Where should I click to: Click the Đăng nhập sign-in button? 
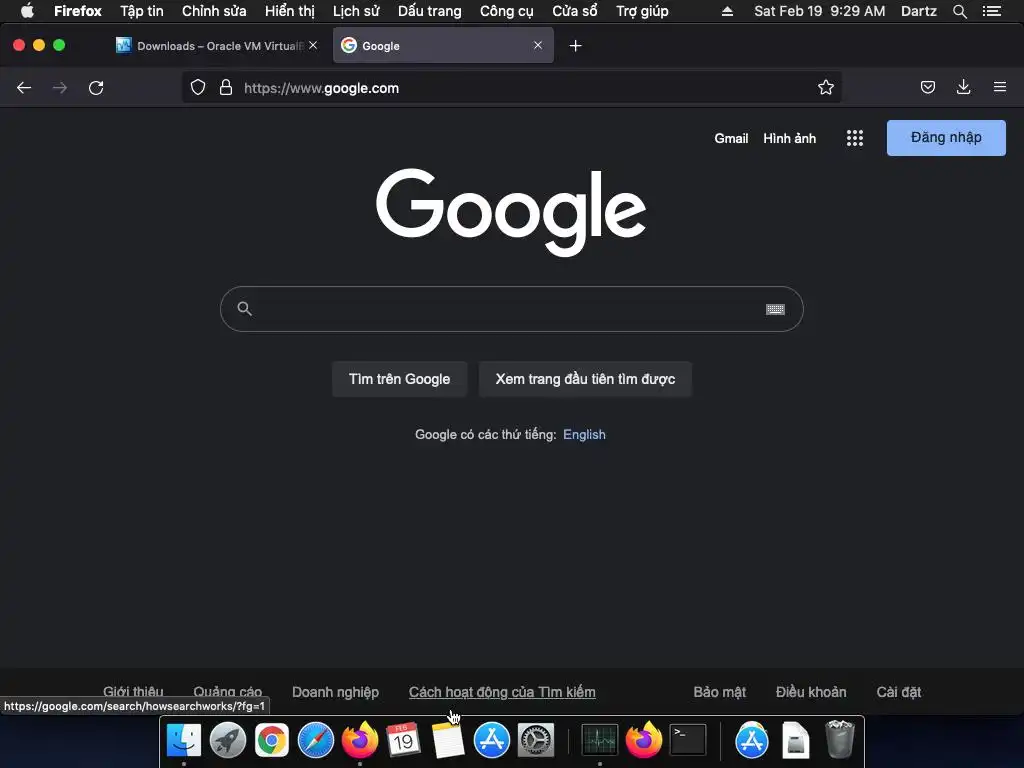coord(946,138)
